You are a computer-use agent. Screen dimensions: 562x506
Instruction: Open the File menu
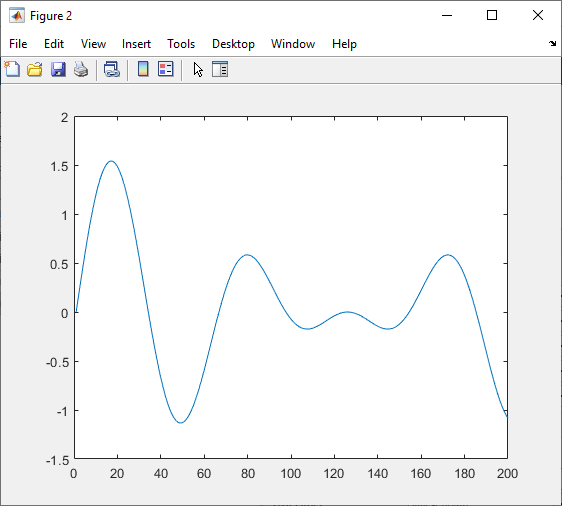[18, 44]
